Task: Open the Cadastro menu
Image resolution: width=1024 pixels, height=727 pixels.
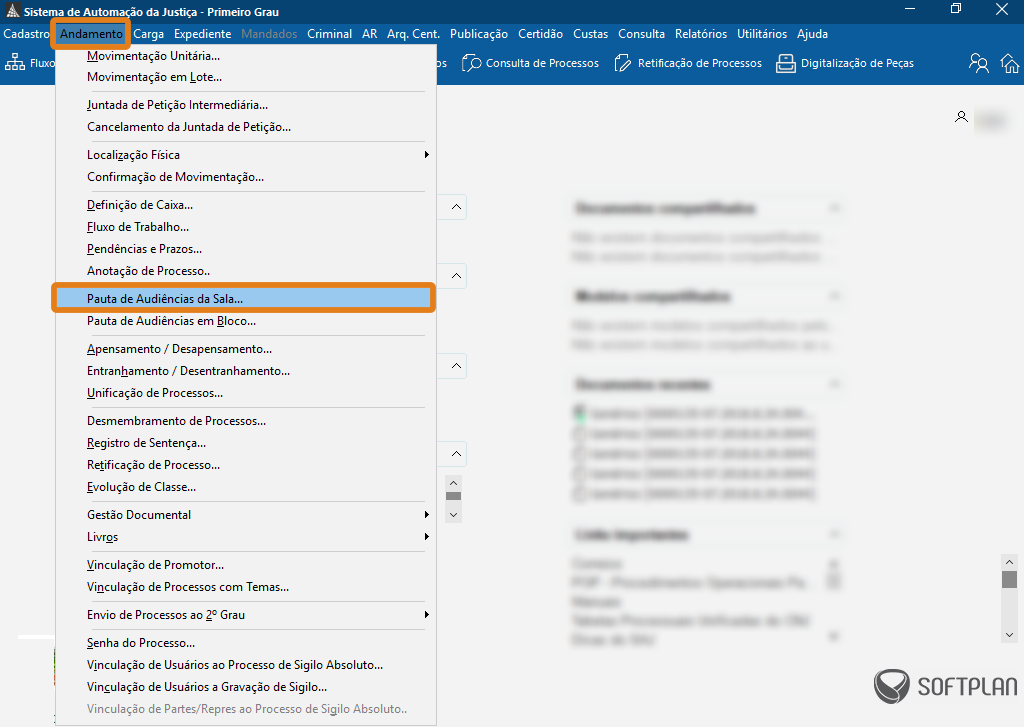Action: [x=26, y=34]
